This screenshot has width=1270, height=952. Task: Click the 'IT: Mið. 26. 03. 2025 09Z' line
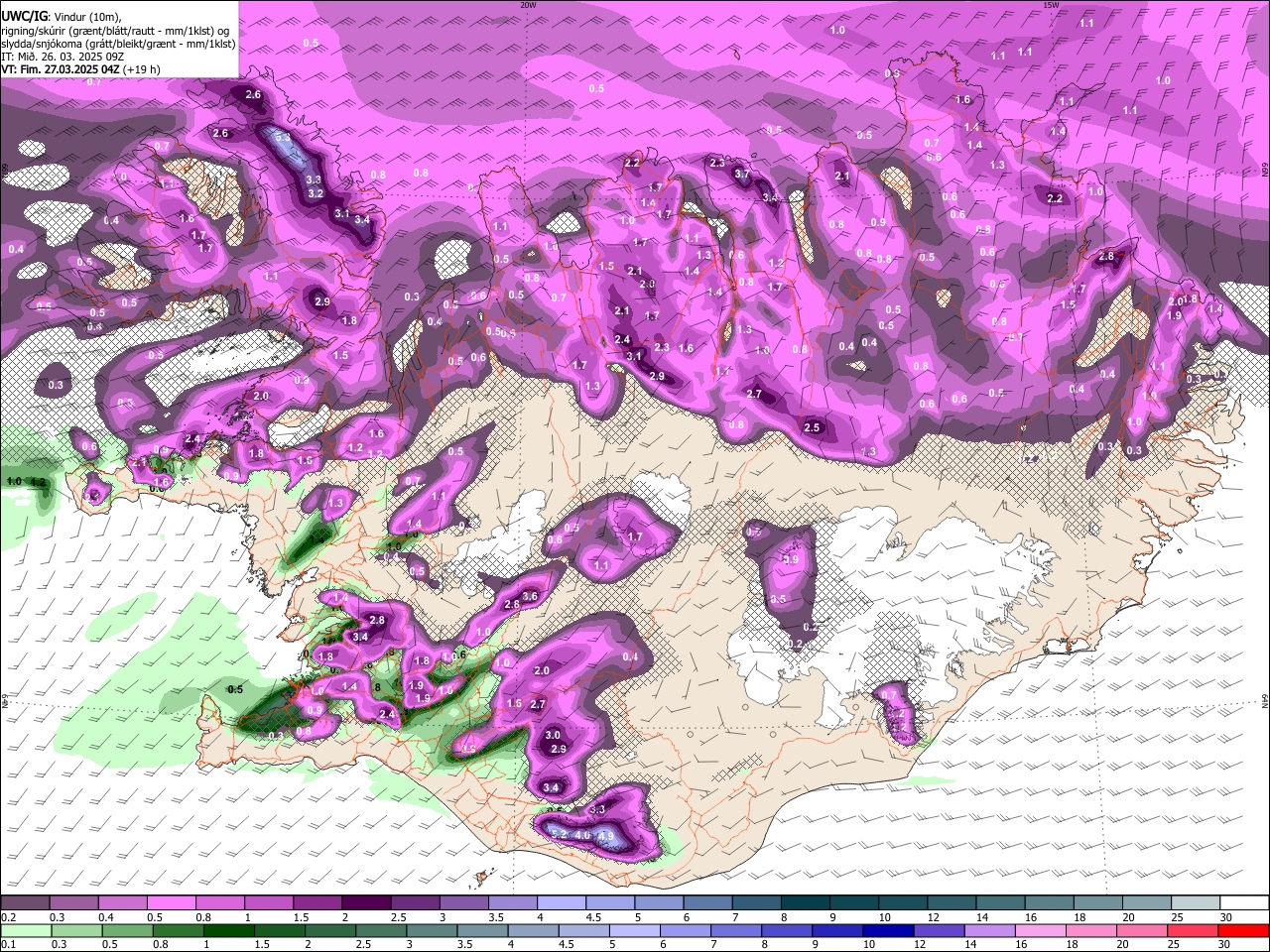tap(61, 57)
